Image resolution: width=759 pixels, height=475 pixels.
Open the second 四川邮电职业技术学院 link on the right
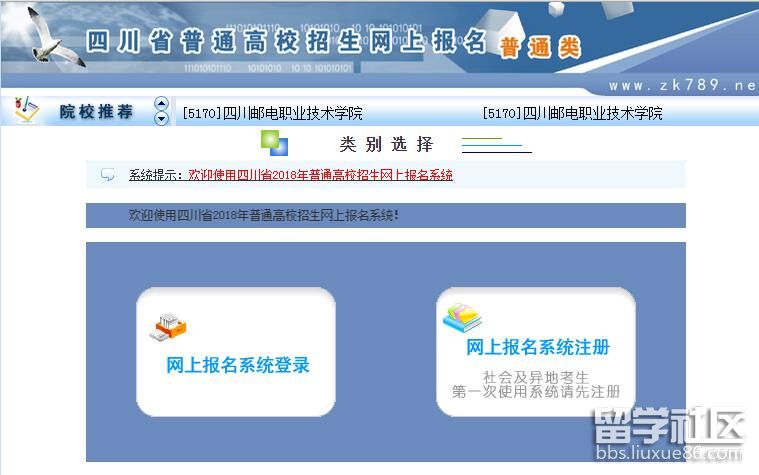pos(572,113)
